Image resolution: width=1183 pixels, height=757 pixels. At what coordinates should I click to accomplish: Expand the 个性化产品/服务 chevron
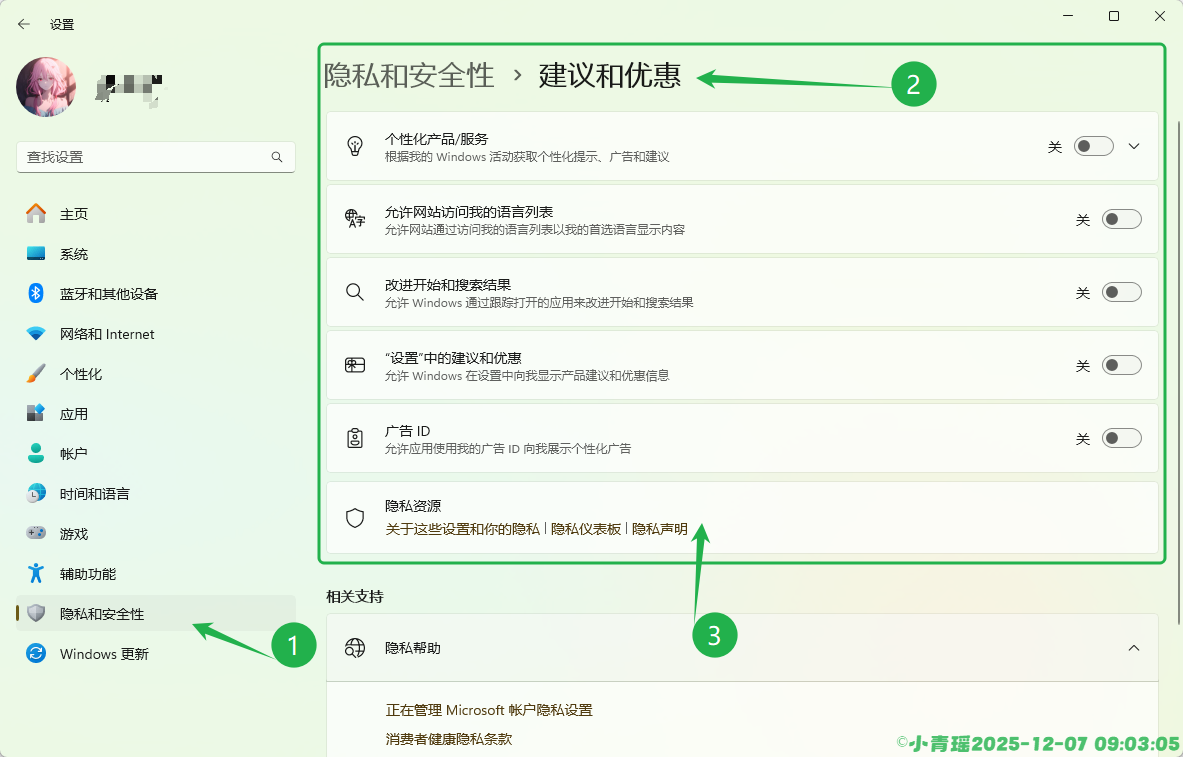click(1134, 146)
